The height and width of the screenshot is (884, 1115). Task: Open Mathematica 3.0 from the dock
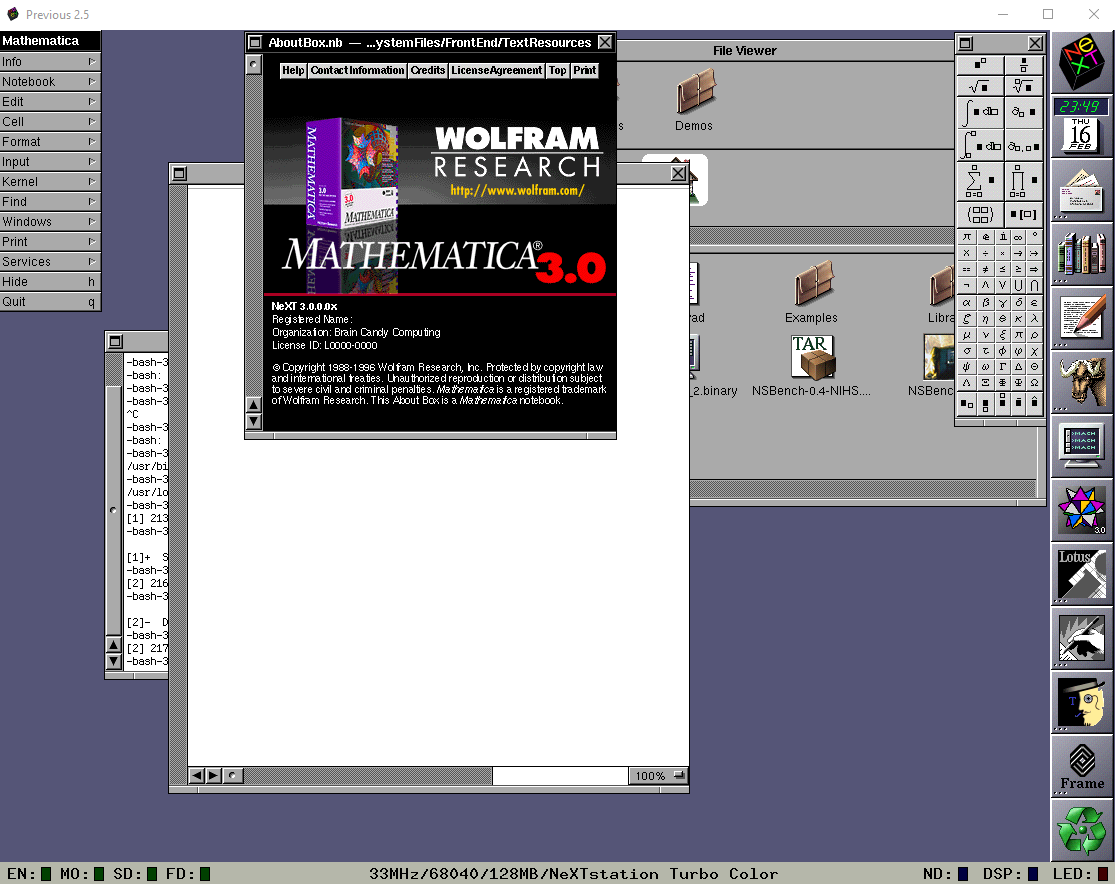point(1082,510)
